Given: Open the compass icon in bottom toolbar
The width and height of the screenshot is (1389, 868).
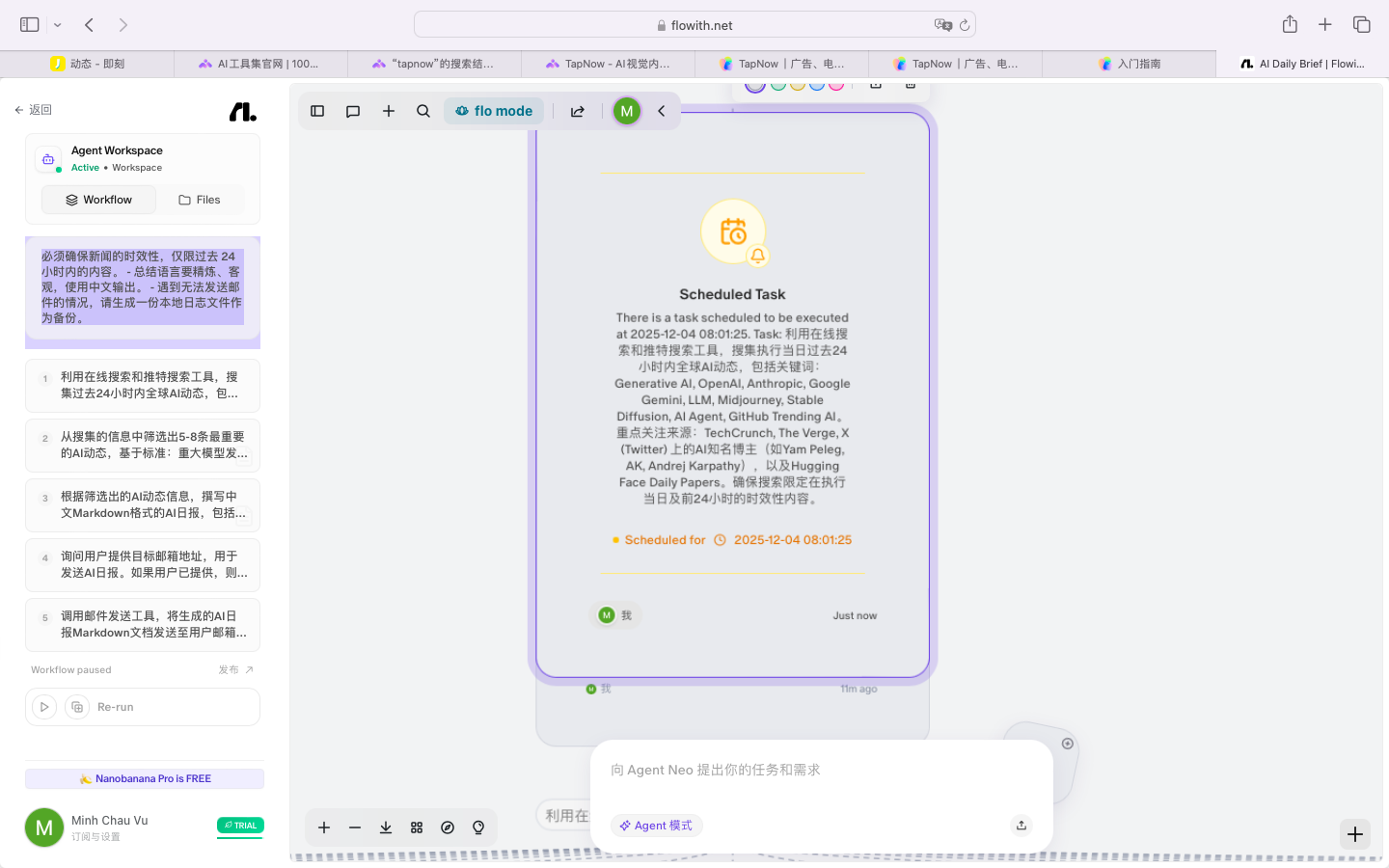Looking at the screenshot, I should point(448,827).
